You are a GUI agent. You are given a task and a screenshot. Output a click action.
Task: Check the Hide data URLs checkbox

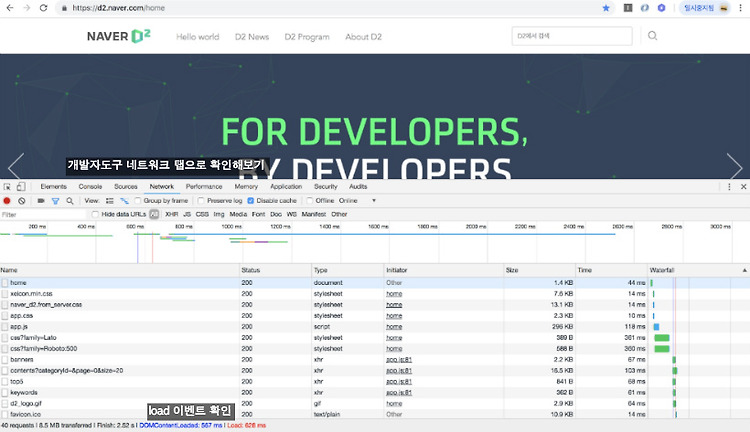click(95, 214)
